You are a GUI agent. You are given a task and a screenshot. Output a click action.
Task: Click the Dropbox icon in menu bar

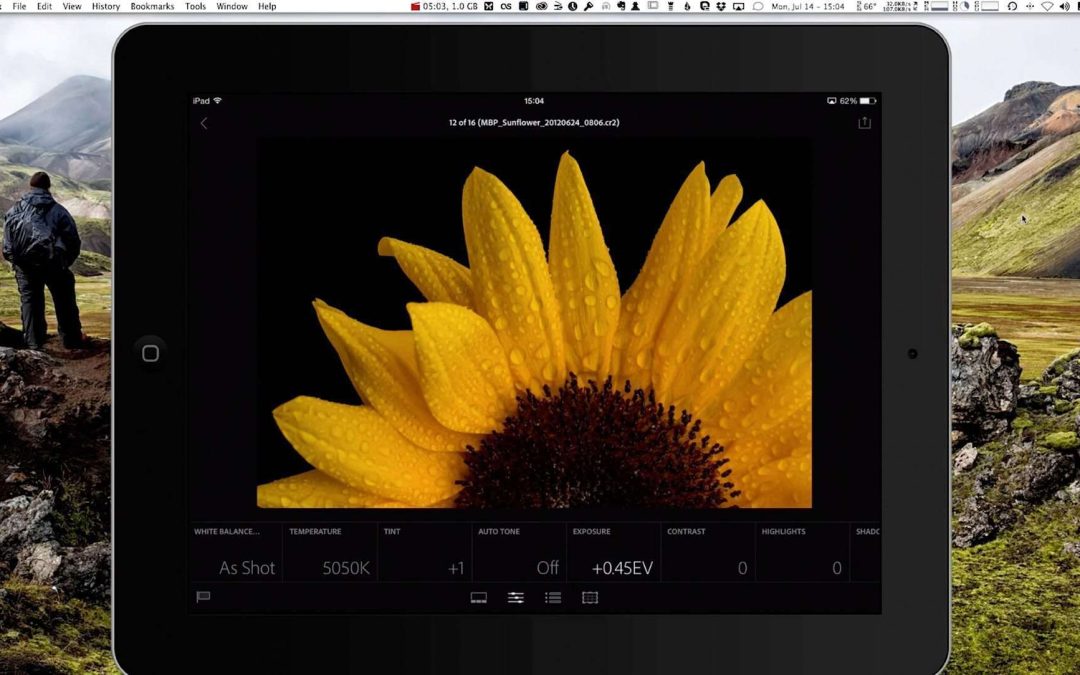[x=720, y=6]
